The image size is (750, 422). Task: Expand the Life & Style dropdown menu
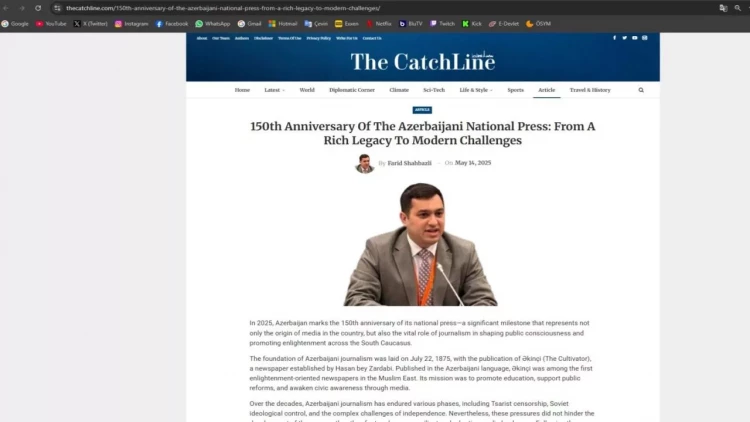(x=476, y=90)
